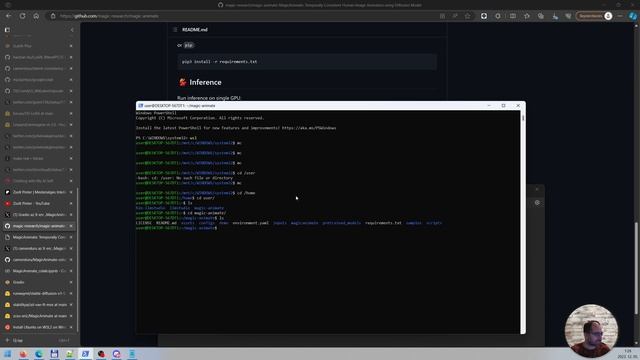The image size is (640, 360).
Task: Add page to favorites with star icon
Action: (x=468, y=16)
